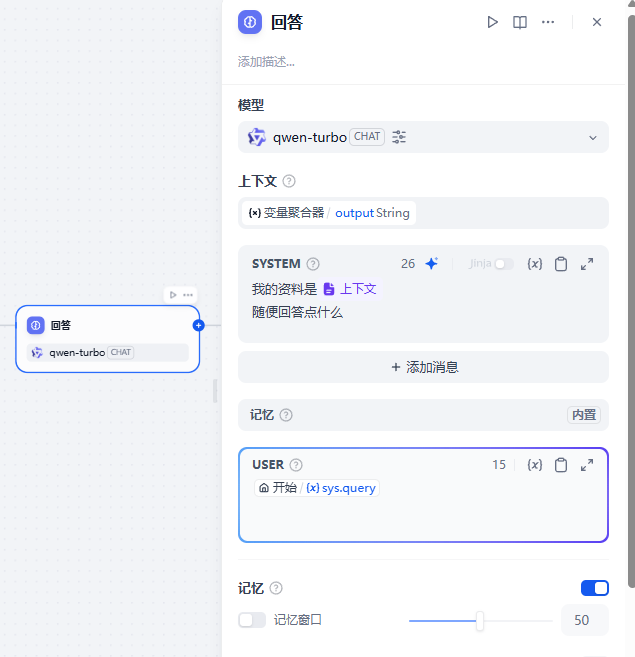Click the model parameter settings sliders icon
This screenshot has height=657, width=635.
coord(399,137)
